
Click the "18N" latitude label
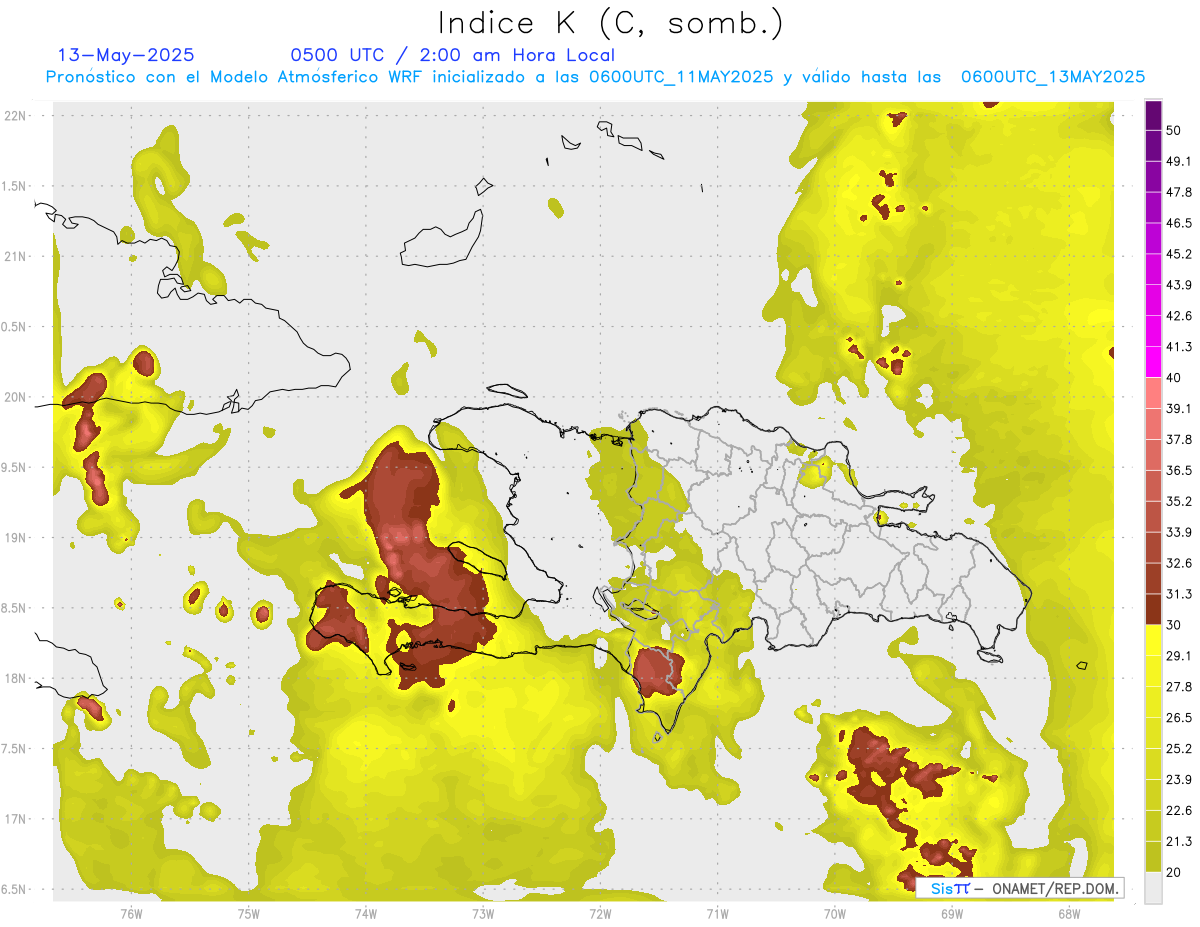15,678
